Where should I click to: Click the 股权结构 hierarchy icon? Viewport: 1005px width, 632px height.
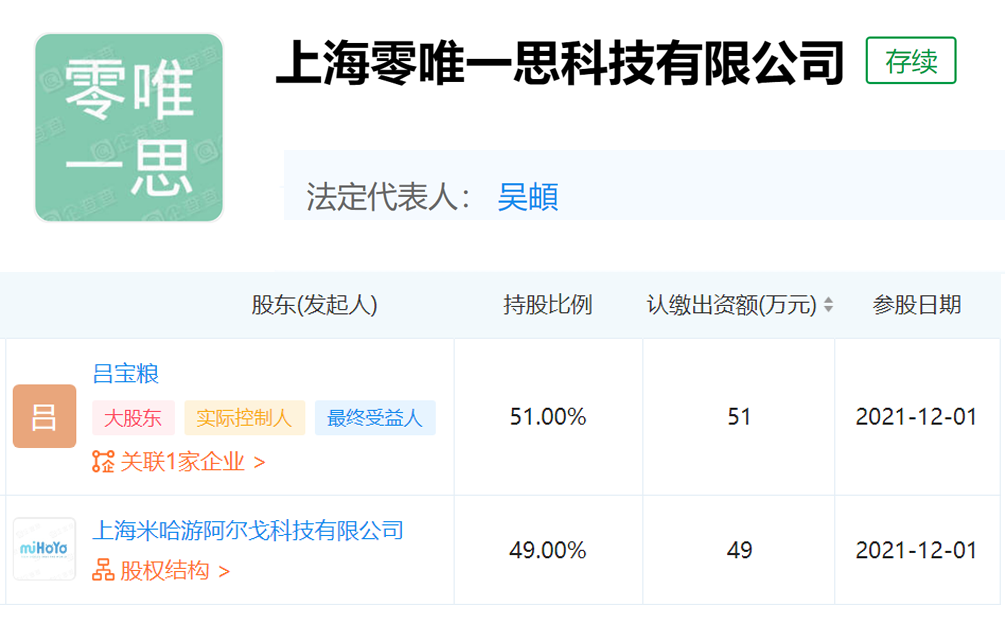(103, 570)
